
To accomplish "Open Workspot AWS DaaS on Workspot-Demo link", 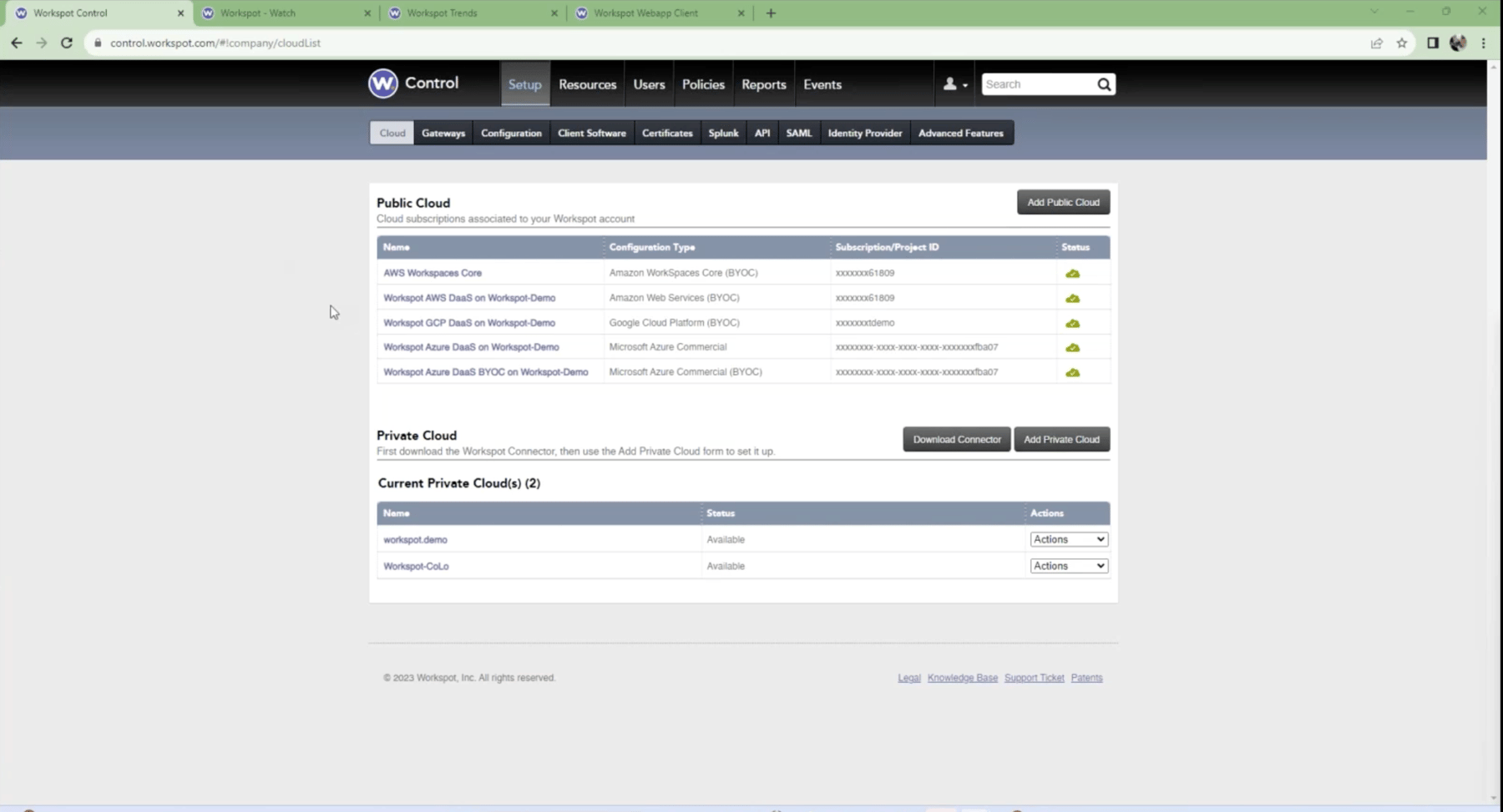I will click(x=469, y=298).
